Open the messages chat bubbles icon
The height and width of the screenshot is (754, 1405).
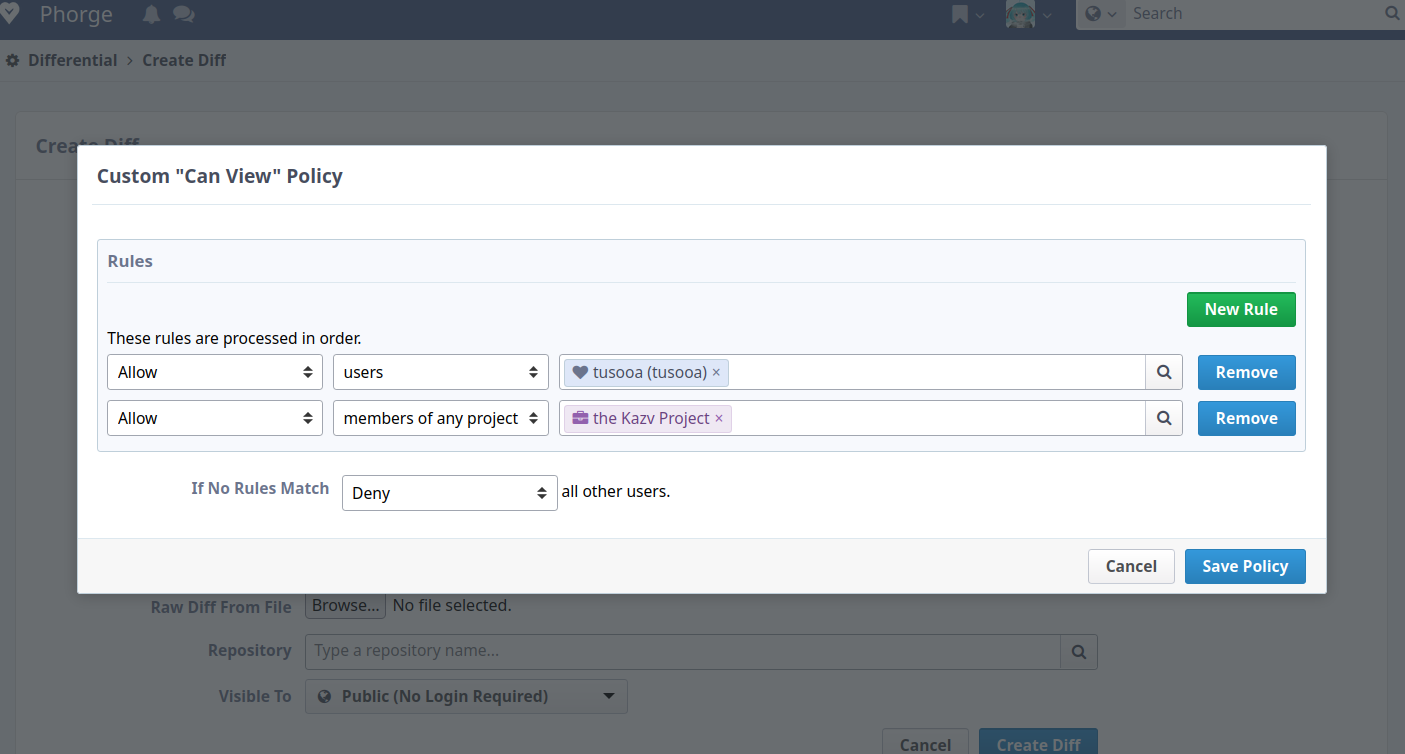pyautogui.click(x=183, y=14)
